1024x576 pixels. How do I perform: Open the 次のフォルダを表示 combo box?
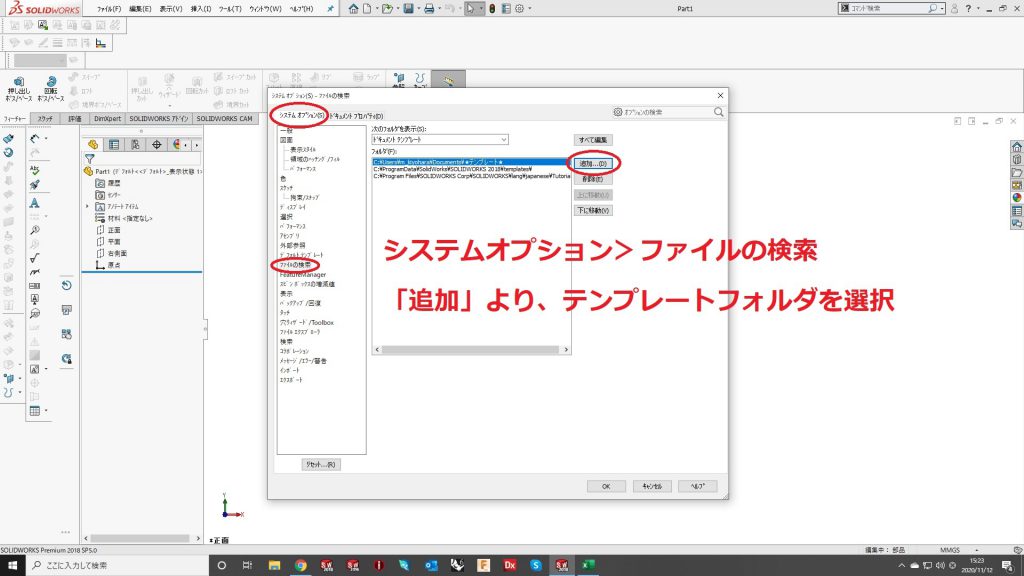point(440,140)
